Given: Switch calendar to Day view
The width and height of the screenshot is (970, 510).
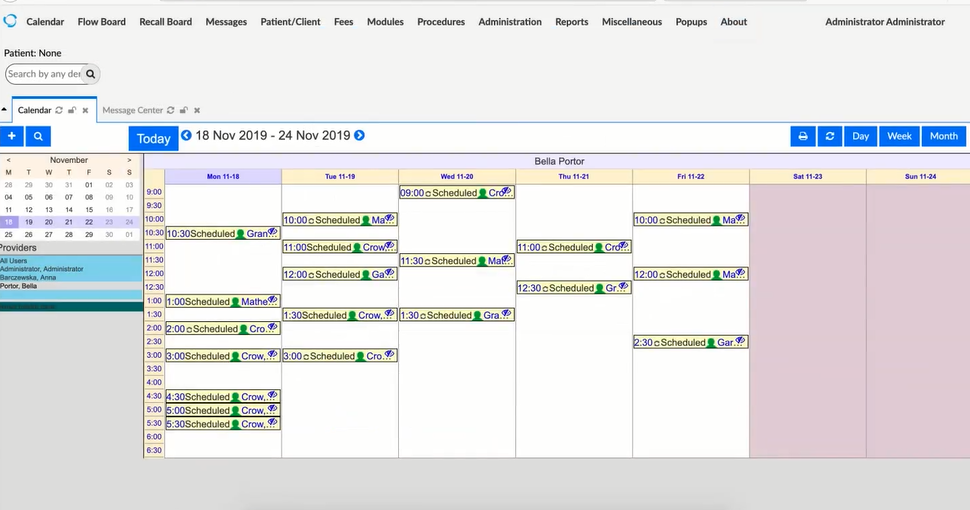Looking at the screenshot, I should [x=861, y=136].
